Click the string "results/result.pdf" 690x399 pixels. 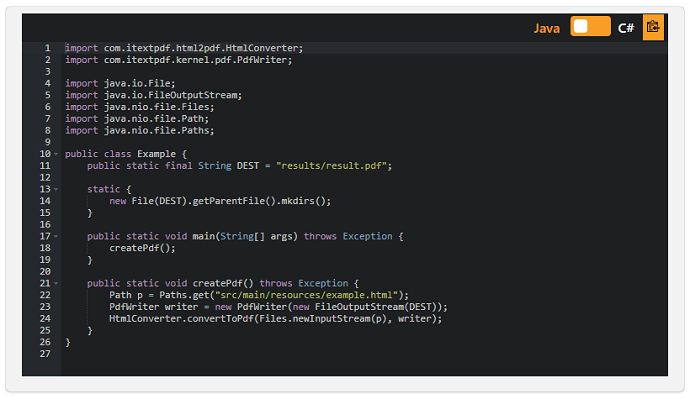331,166
